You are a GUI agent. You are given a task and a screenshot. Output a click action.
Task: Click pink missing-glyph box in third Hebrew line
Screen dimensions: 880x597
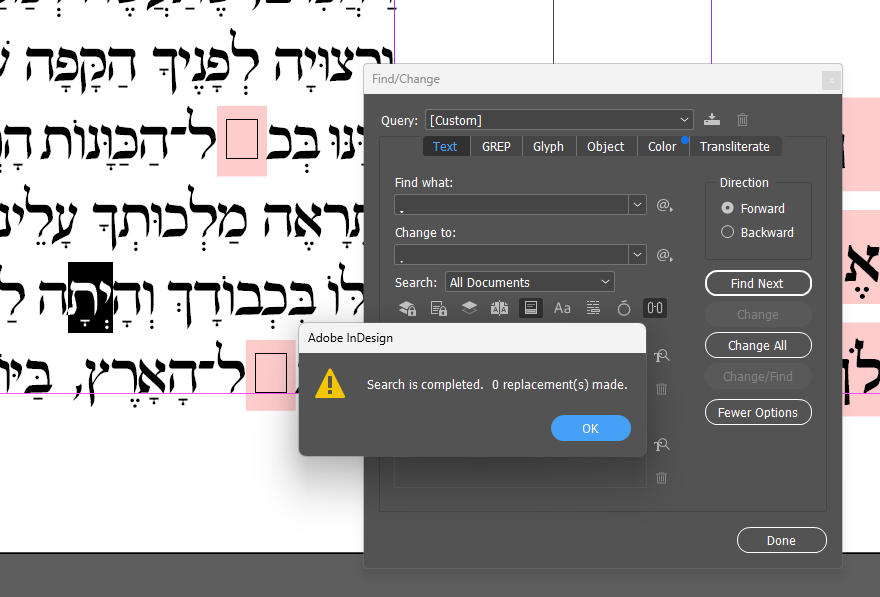pyautogui.click(x=242, y=140)
